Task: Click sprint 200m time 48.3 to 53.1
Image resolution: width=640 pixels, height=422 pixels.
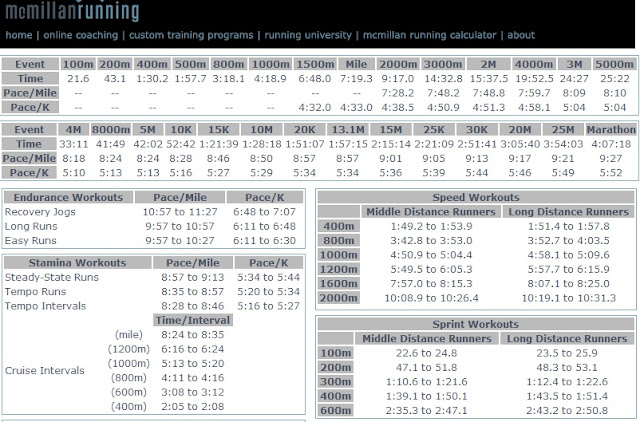Action: [x=567, y=367]
